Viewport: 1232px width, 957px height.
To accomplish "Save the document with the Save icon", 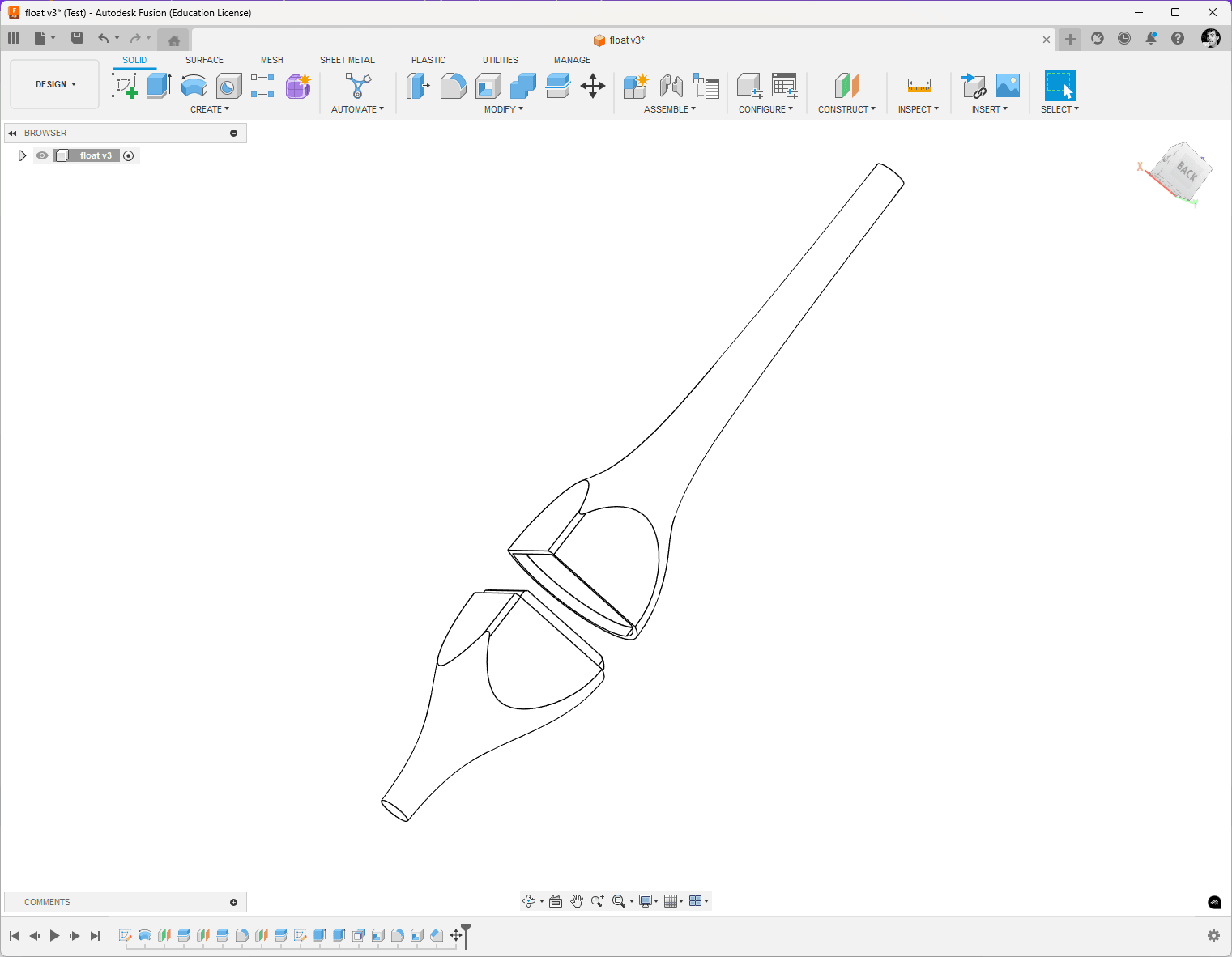I will (77, 38).
